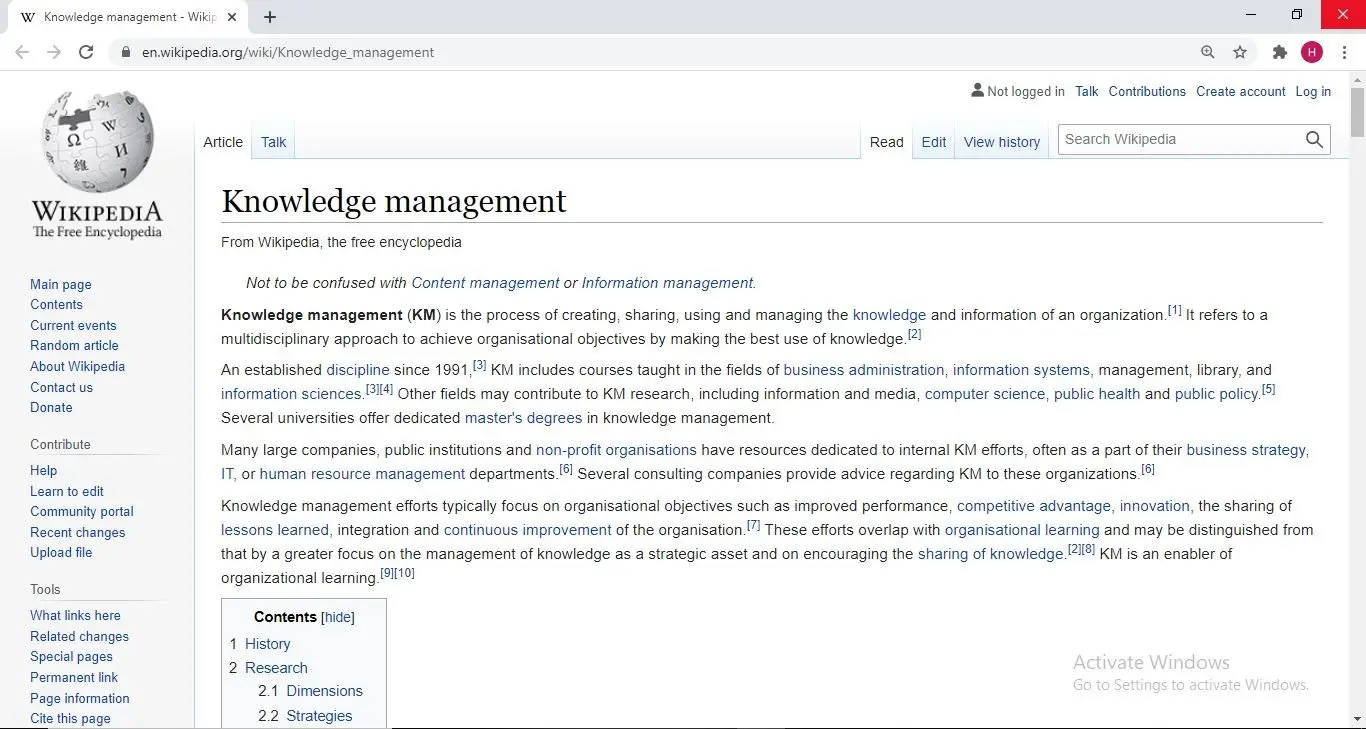Screen dimensions: 1366x729
Task: Go to Main page in sidebar
Action: coord(61,284)
